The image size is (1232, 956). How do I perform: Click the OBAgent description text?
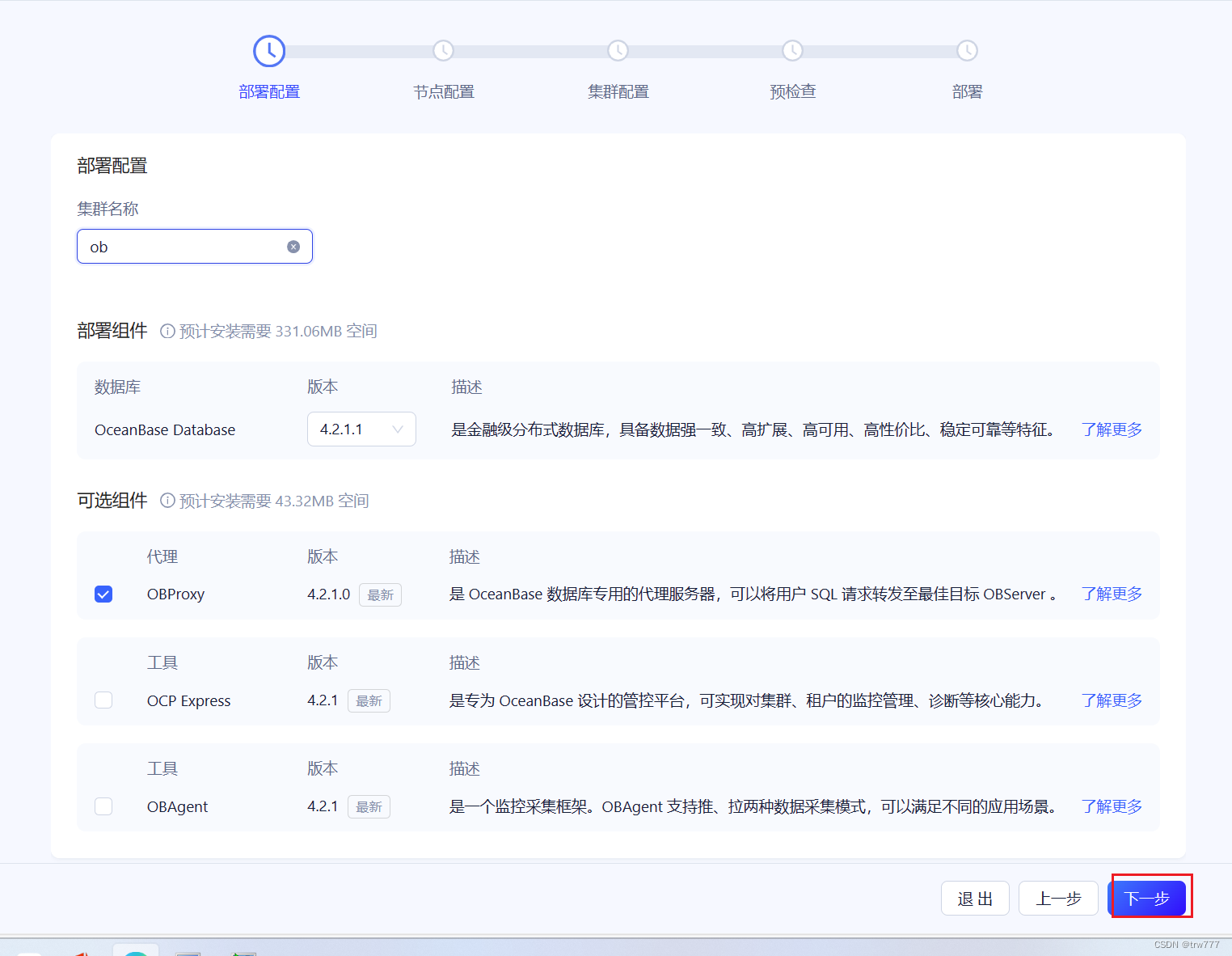click(753, 806)
